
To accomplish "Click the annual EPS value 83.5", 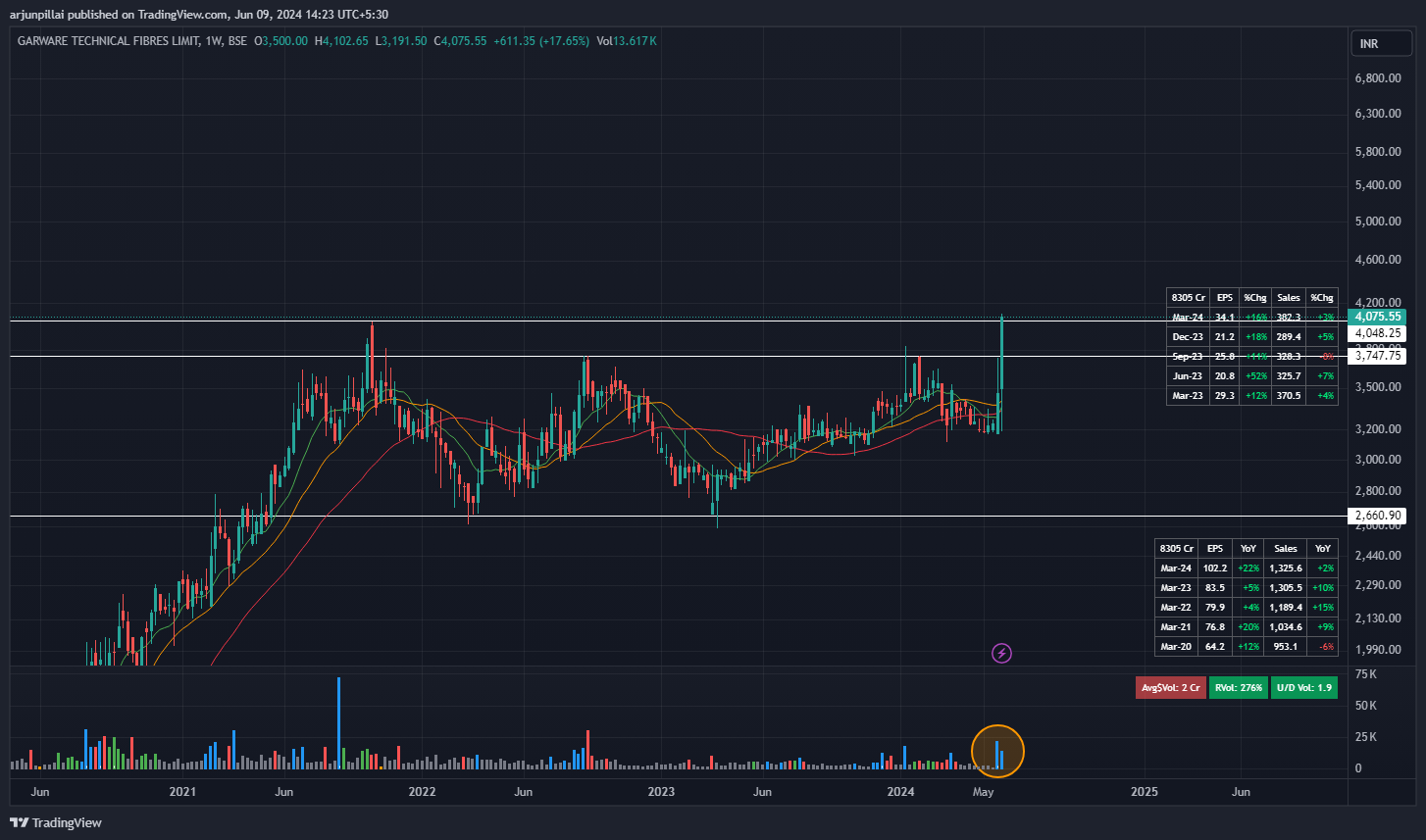I will click(x=1214, y=587).
